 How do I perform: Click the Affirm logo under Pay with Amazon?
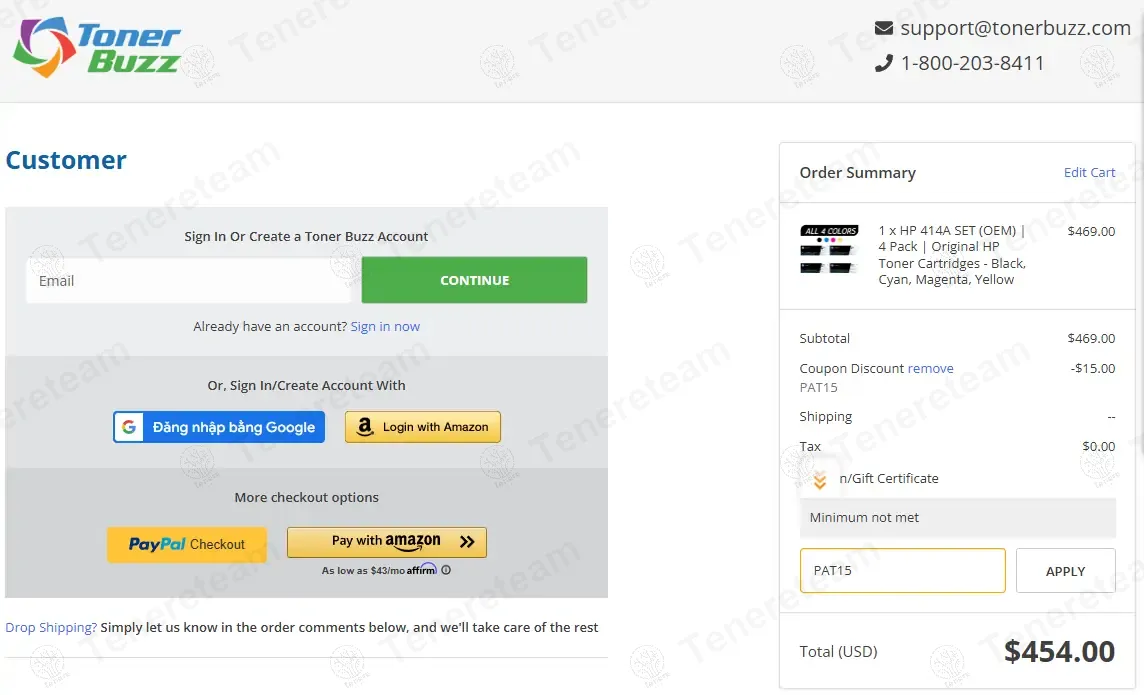point(422,569)
